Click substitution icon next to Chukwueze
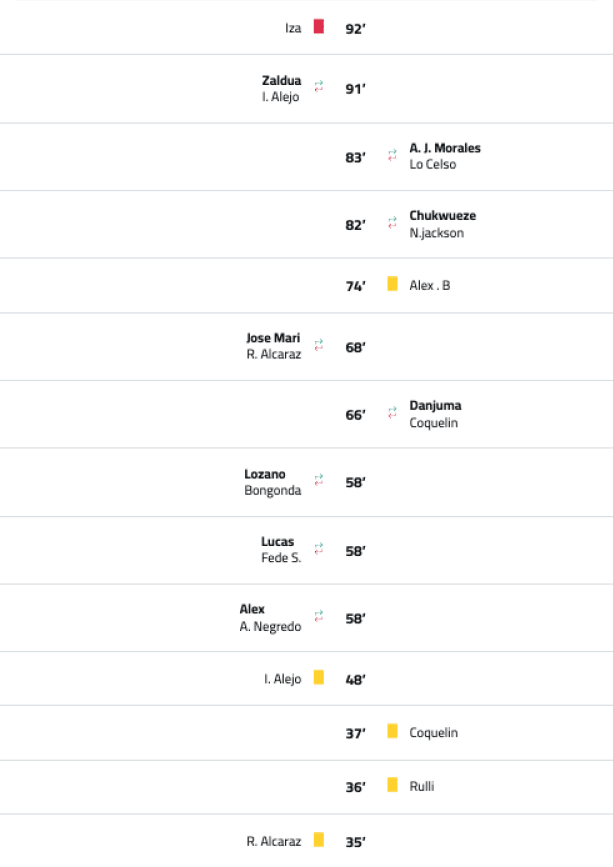The height and width of the screenshot is (867, 613). tap(392, 224)
